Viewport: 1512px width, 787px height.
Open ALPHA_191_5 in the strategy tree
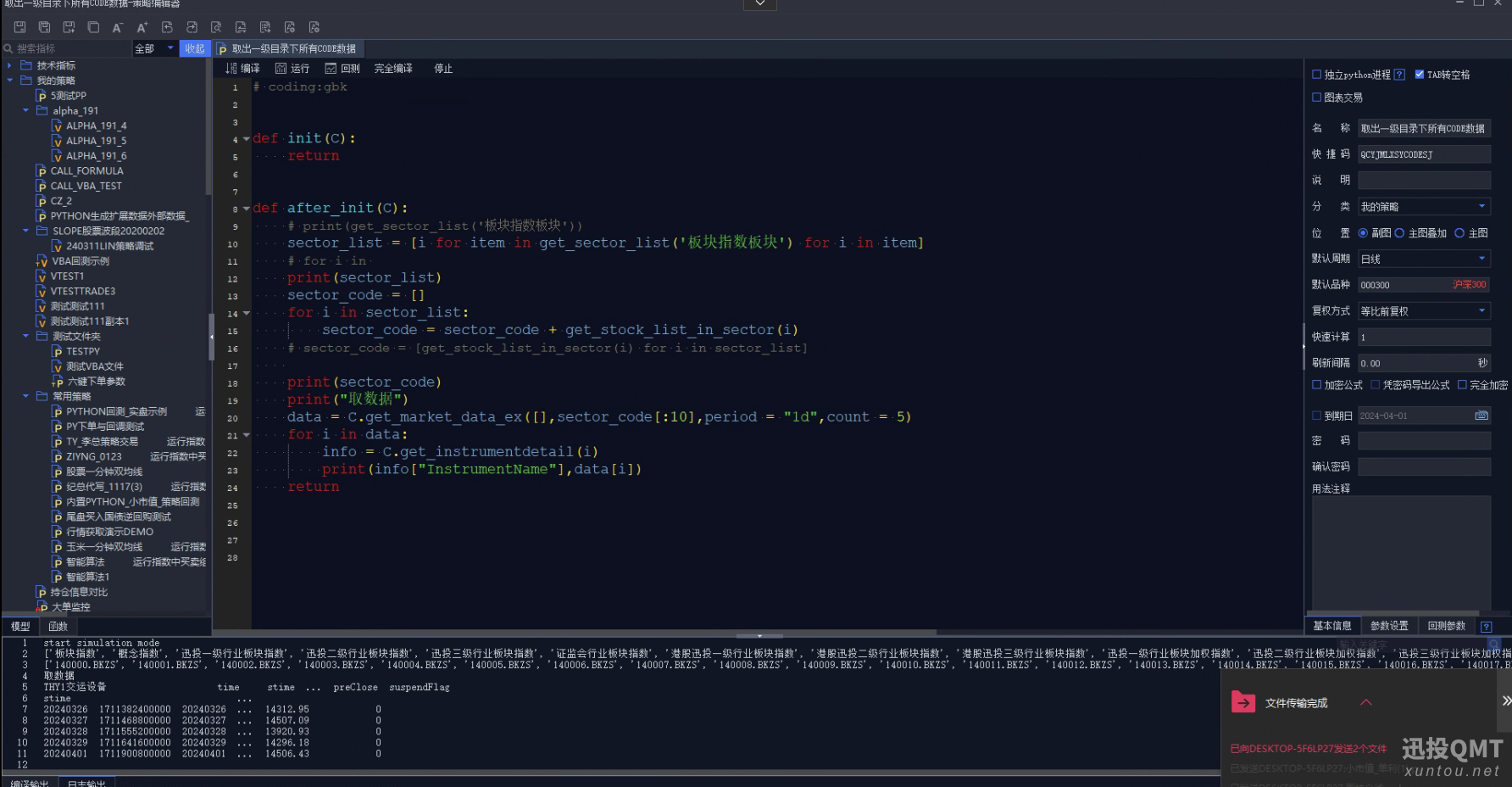click(96, 141)
